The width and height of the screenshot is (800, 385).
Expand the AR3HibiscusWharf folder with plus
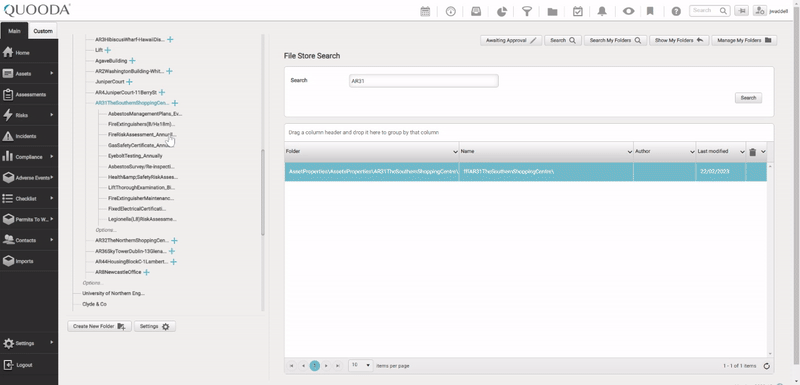coord(170,39)
